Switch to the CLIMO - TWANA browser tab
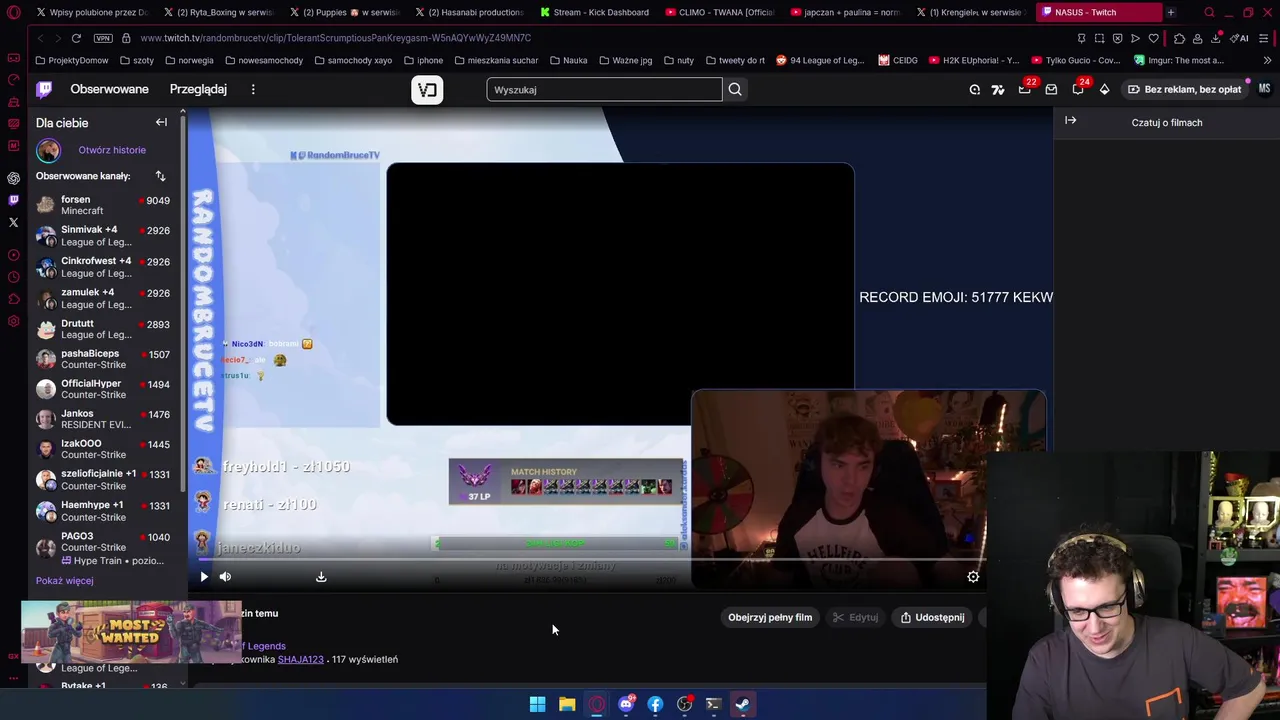Image resolution: width=1280 pixels, height=720 pixels. click(x=720, y=12)
